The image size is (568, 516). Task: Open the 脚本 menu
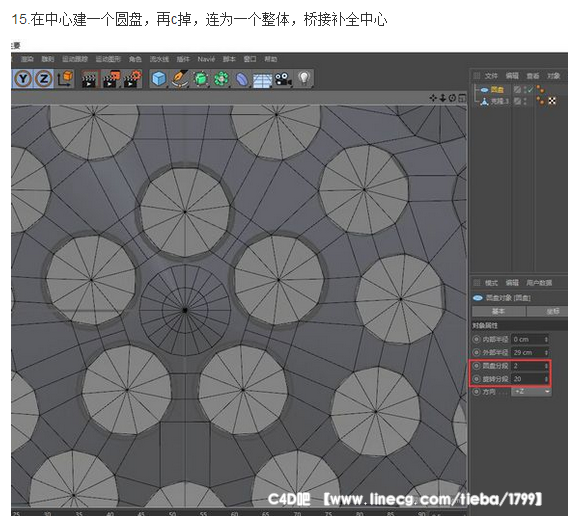click(229, 59)
